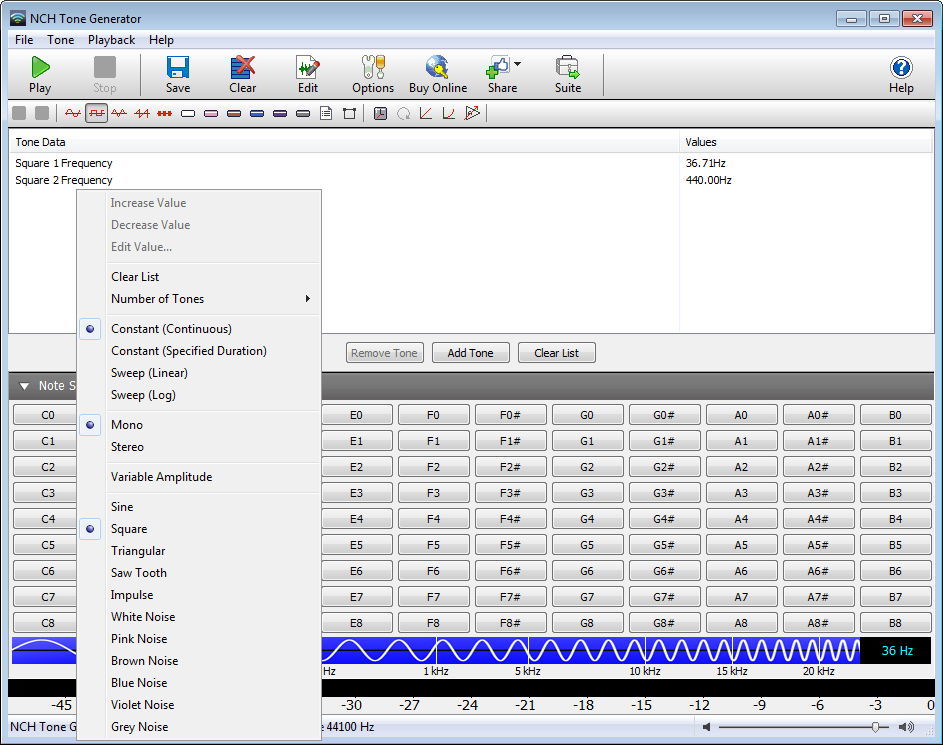The image size is (943, 745).
Task: Click the document page small toolbar icon
Action: tap(326, 113)
